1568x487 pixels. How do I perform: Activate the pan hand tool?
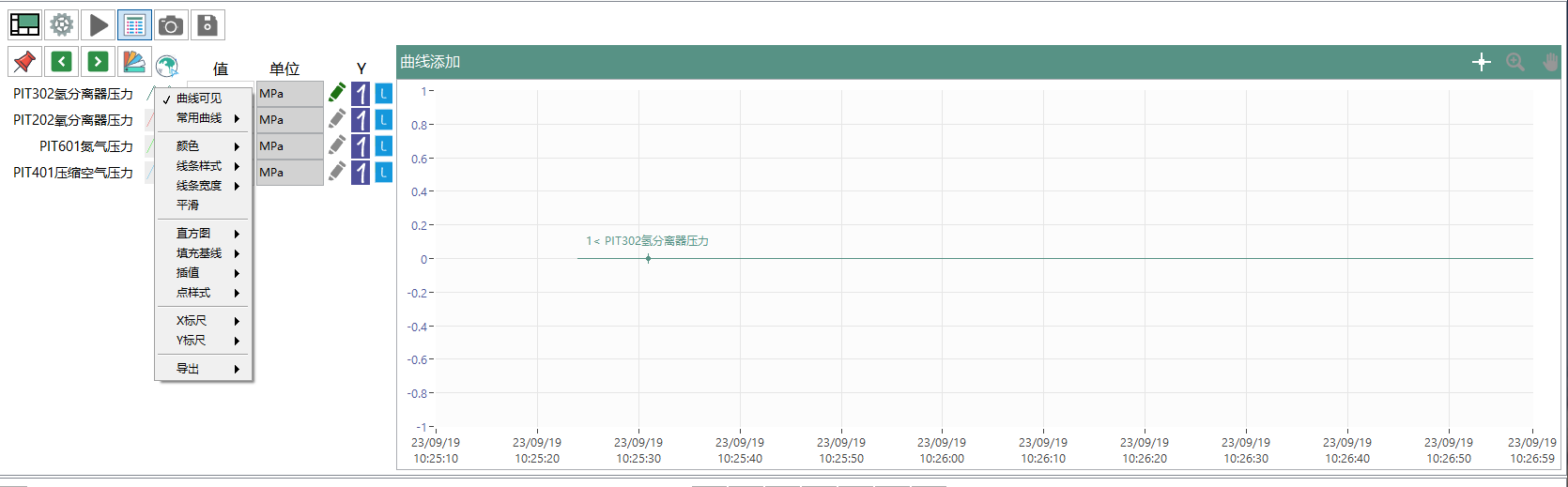coord(1550,62)
